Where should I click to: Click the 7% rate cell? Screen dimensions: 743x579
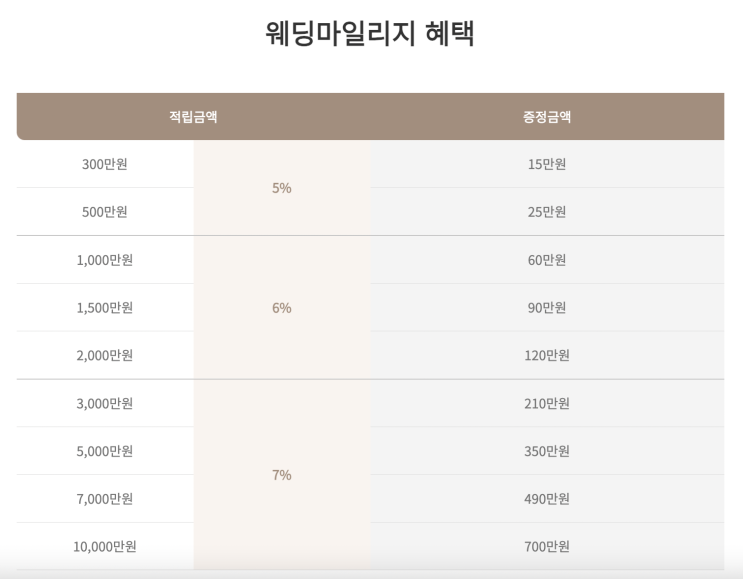[281, 475]
